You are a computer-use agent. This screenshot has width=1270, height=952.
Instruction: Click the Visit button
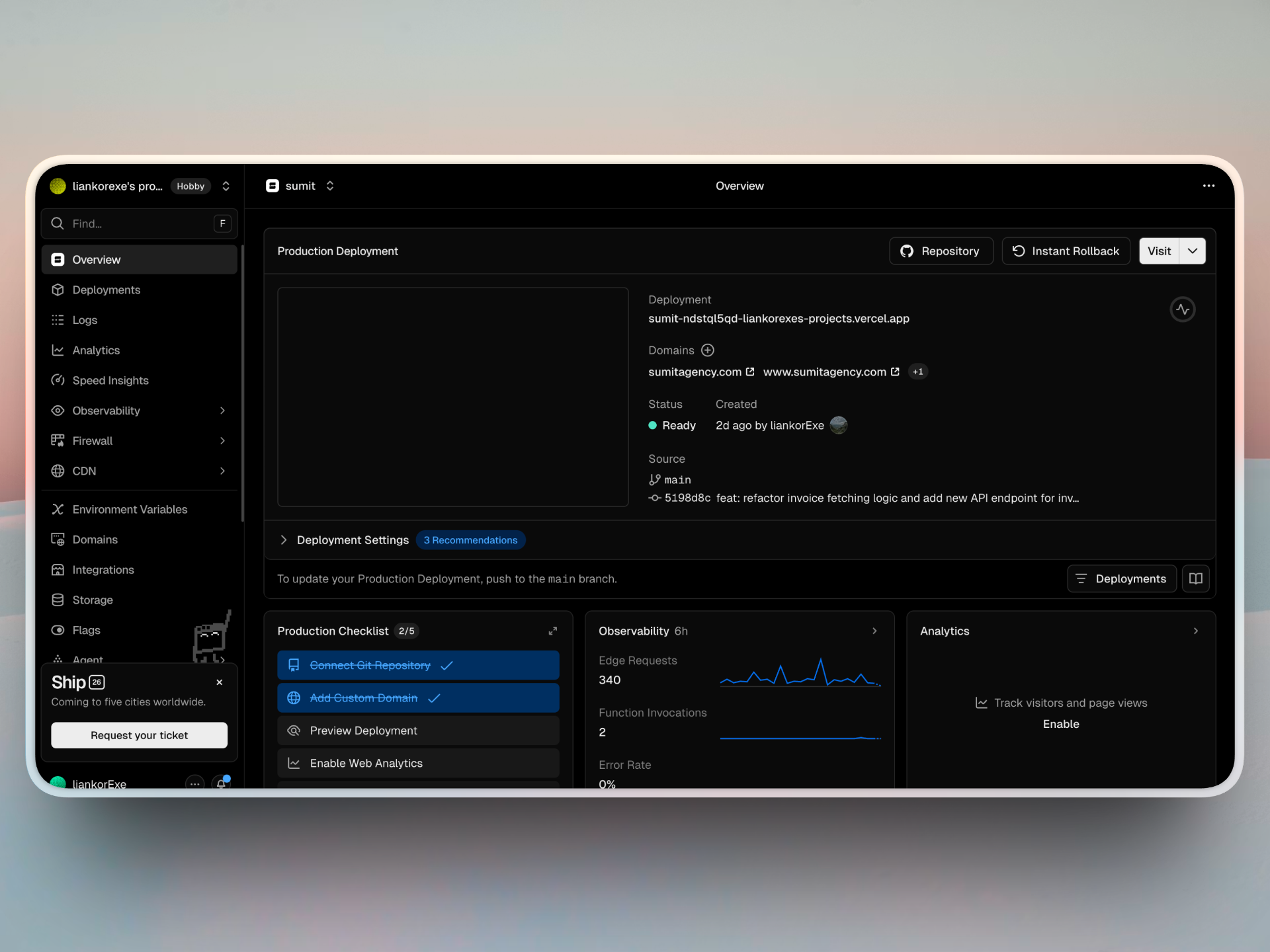[1159, 251]
